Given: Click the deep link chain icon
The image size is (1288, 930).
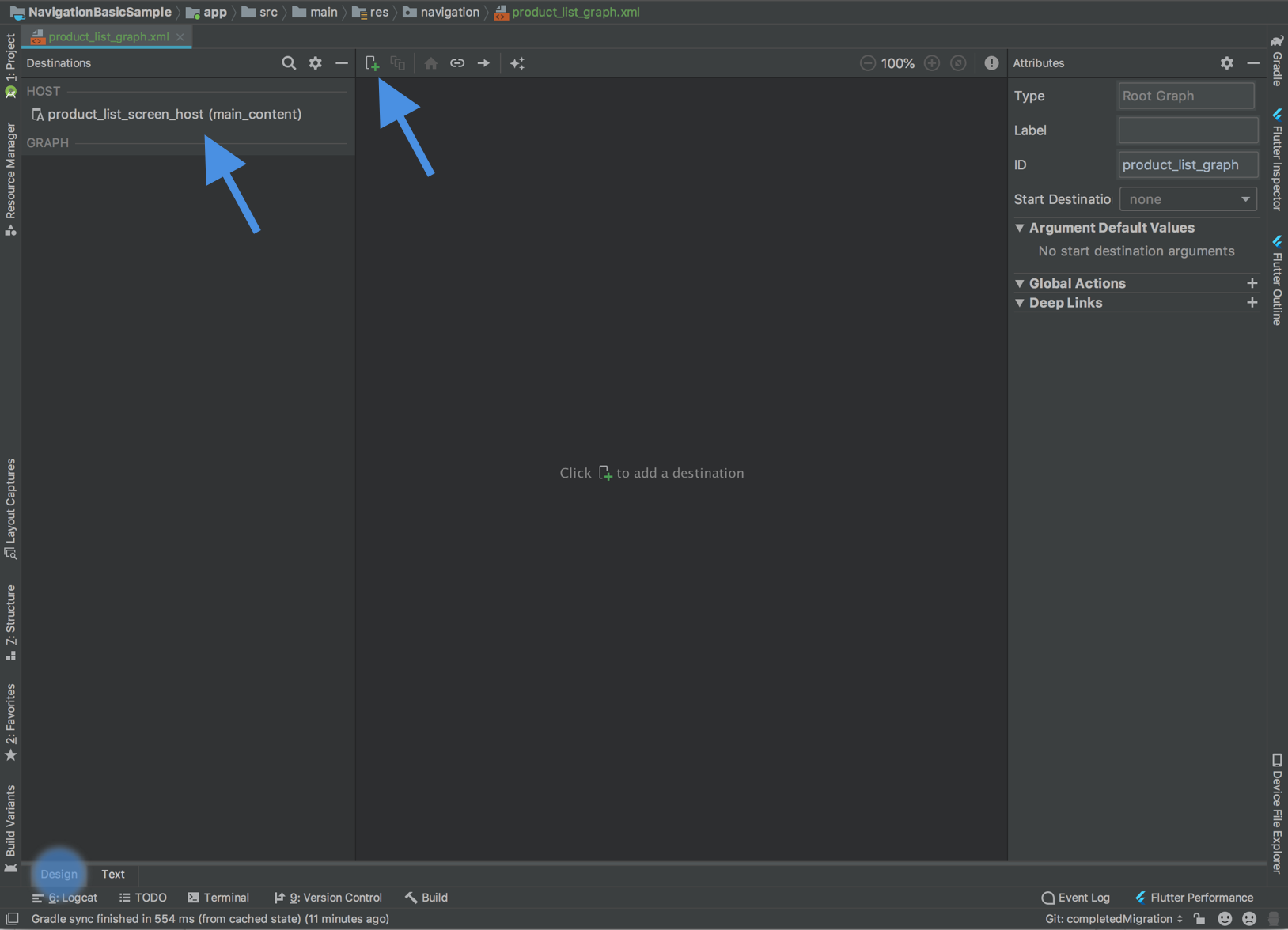Looking at the screenshot, I should coord(457,63).
